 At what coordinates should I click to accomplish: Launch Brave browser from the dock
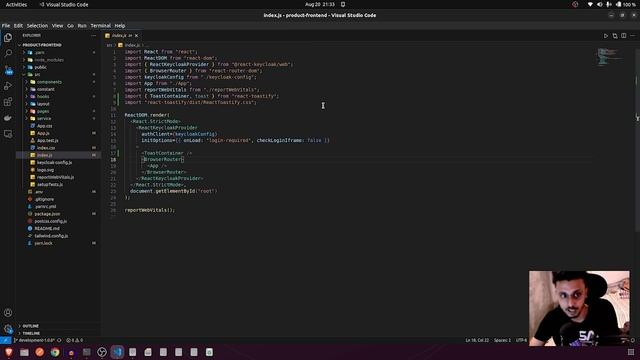click(9, 352)
